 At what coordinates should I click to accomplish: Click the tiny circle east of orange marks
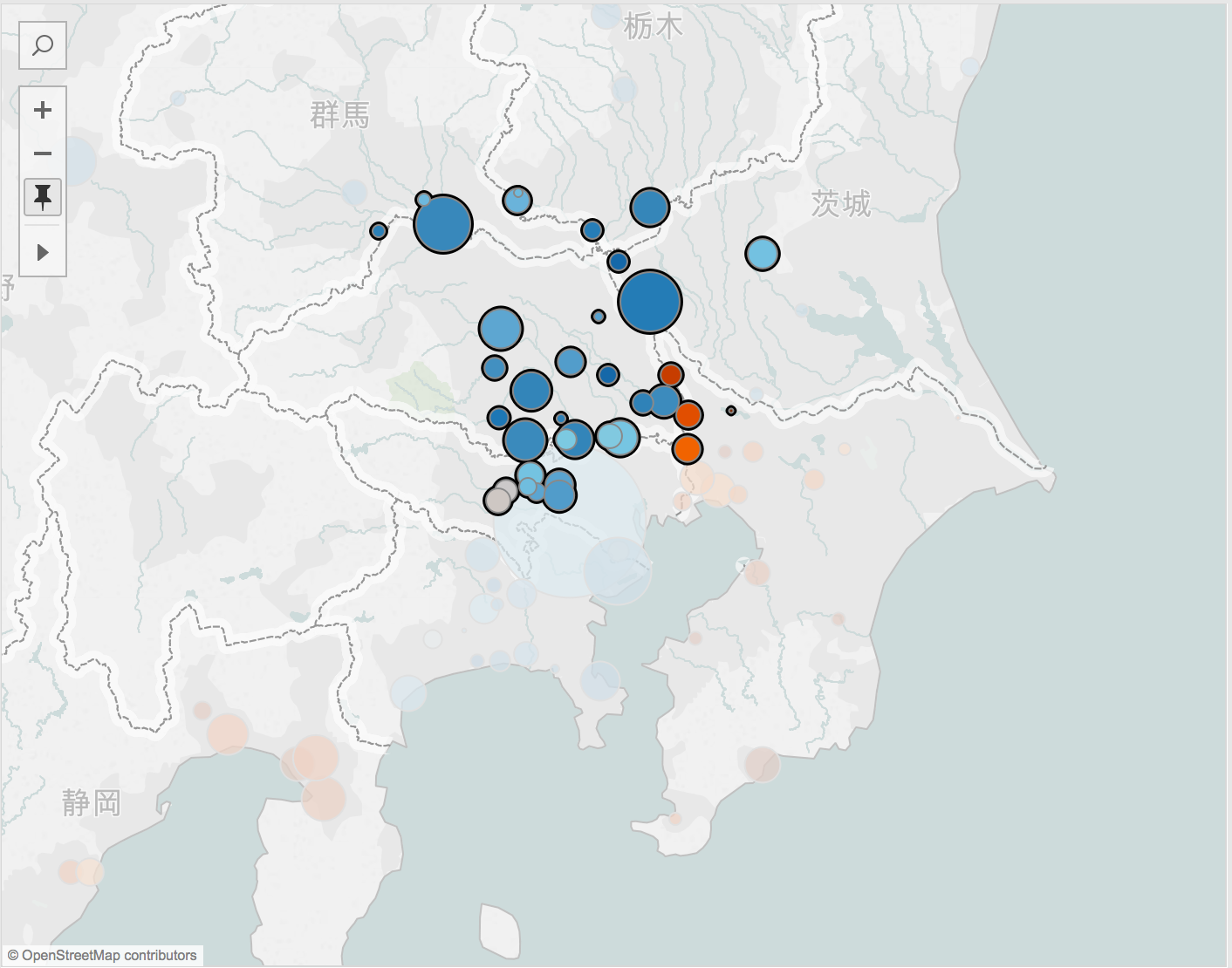(731, 411)
